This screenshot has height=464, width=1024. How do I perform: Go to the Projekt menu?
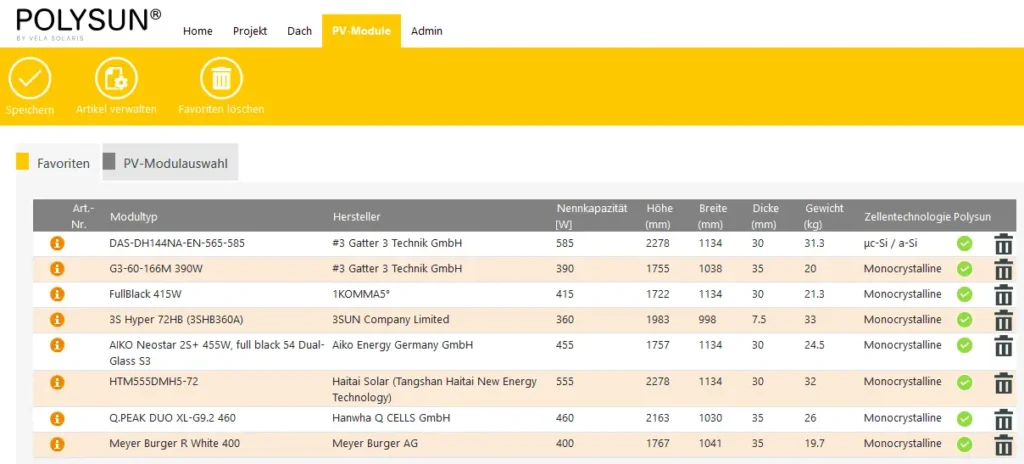point(250,31)
